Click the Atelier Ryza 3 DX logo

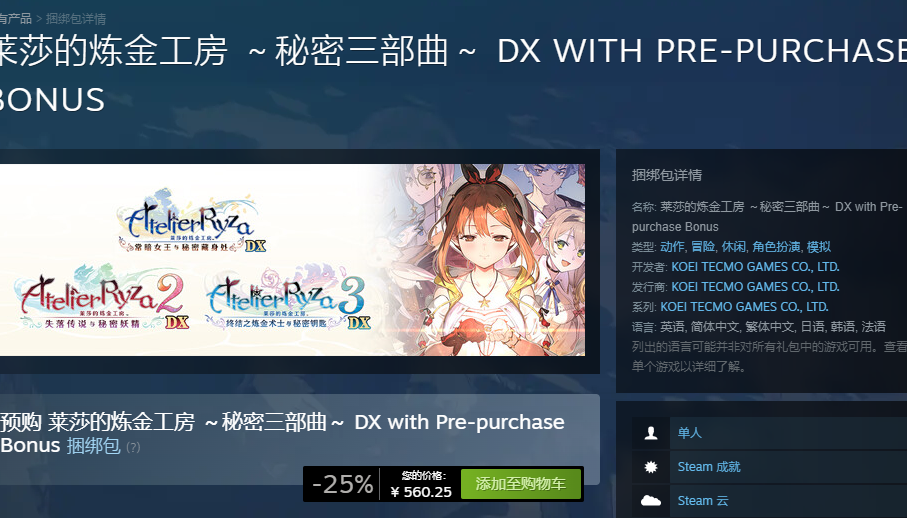[x=288, y=298]
